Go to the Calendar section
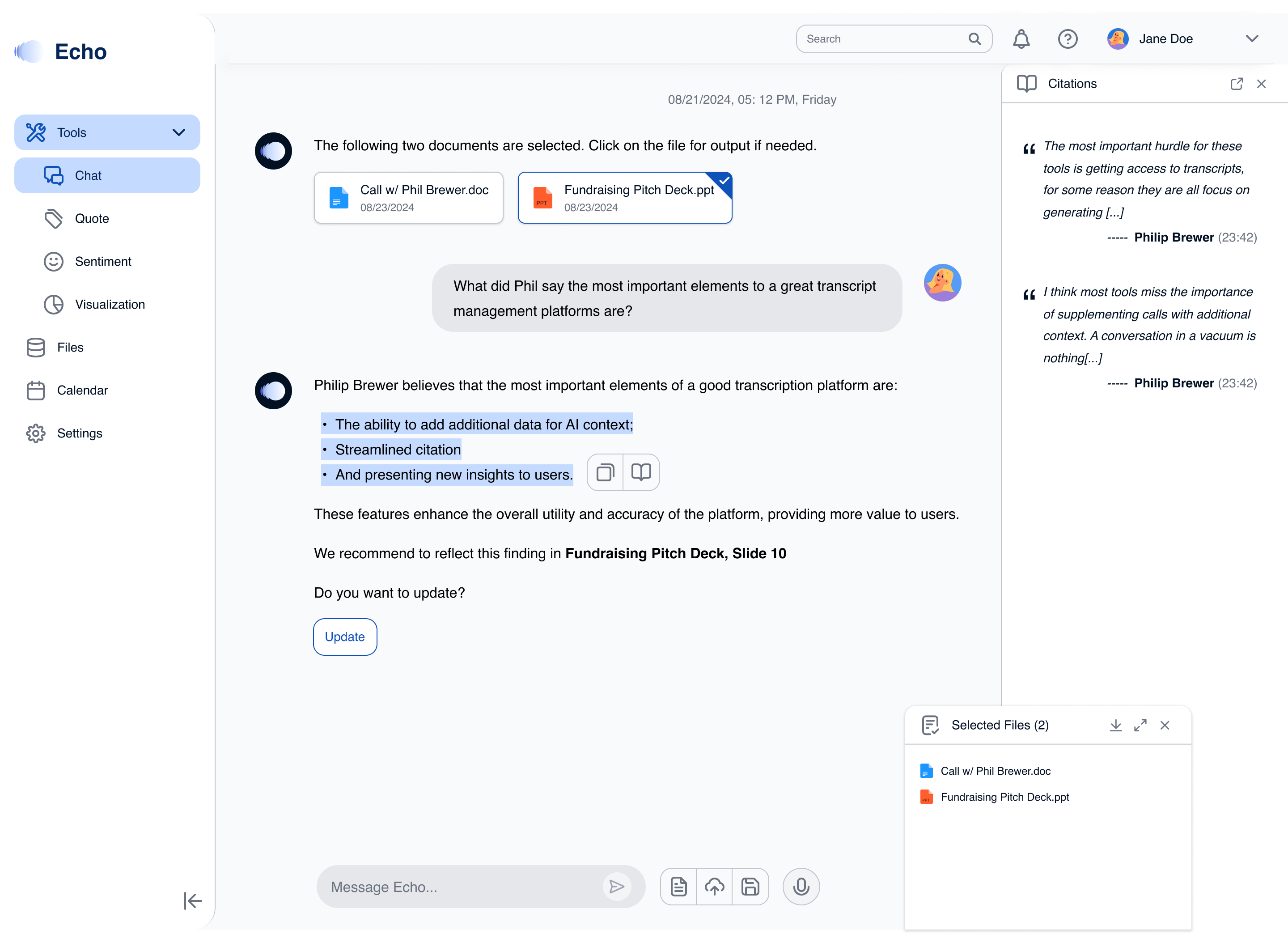The image size is (1288, 934). pos(82,391)
